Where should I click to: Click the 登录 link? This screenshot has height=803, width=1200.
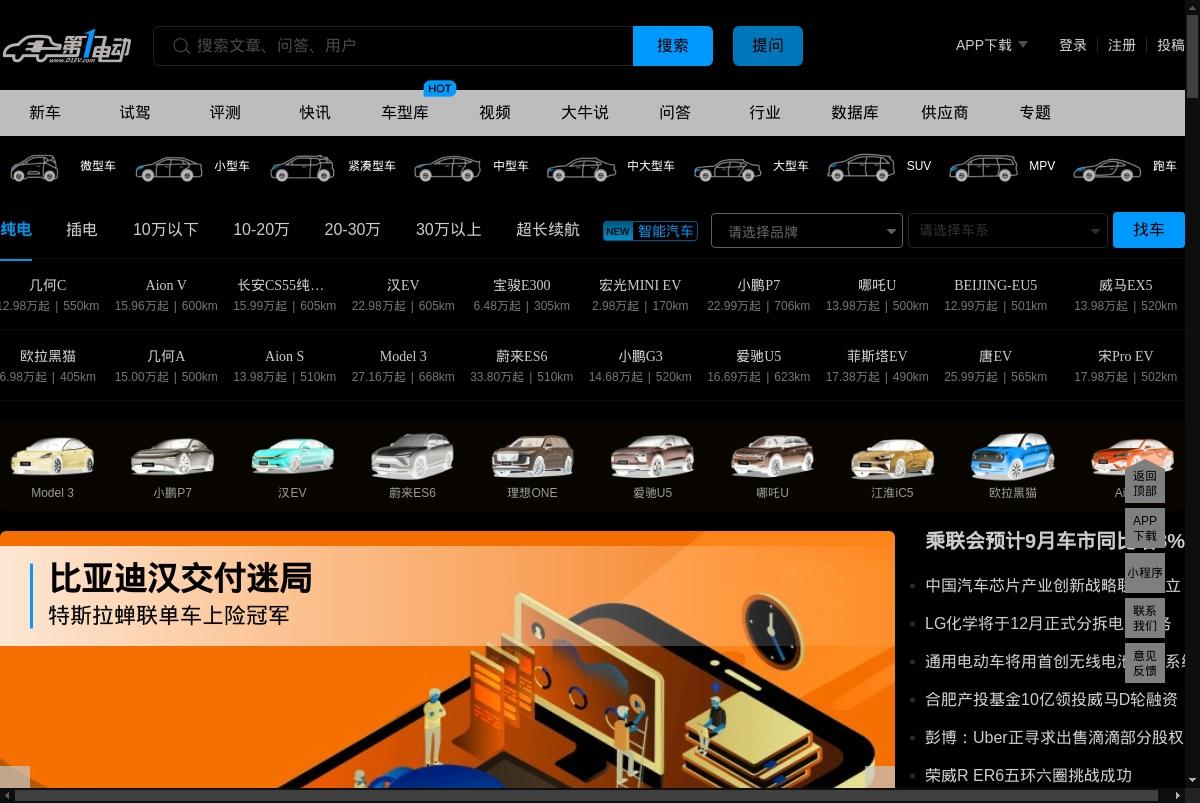pos(1073,45)
